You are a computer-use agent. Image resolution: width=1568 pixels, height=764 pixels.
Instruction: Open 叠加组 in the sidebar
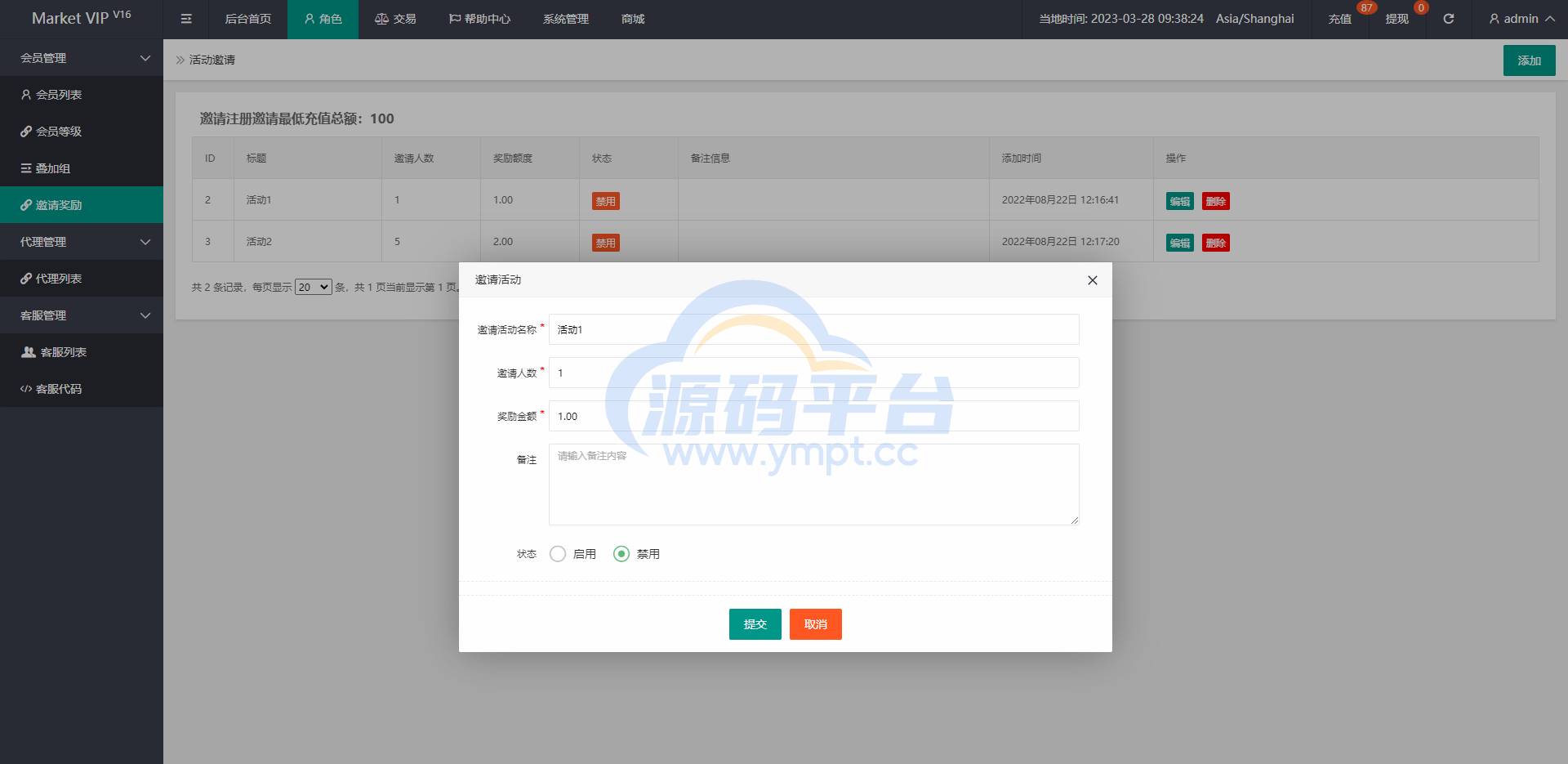point(82,168)
